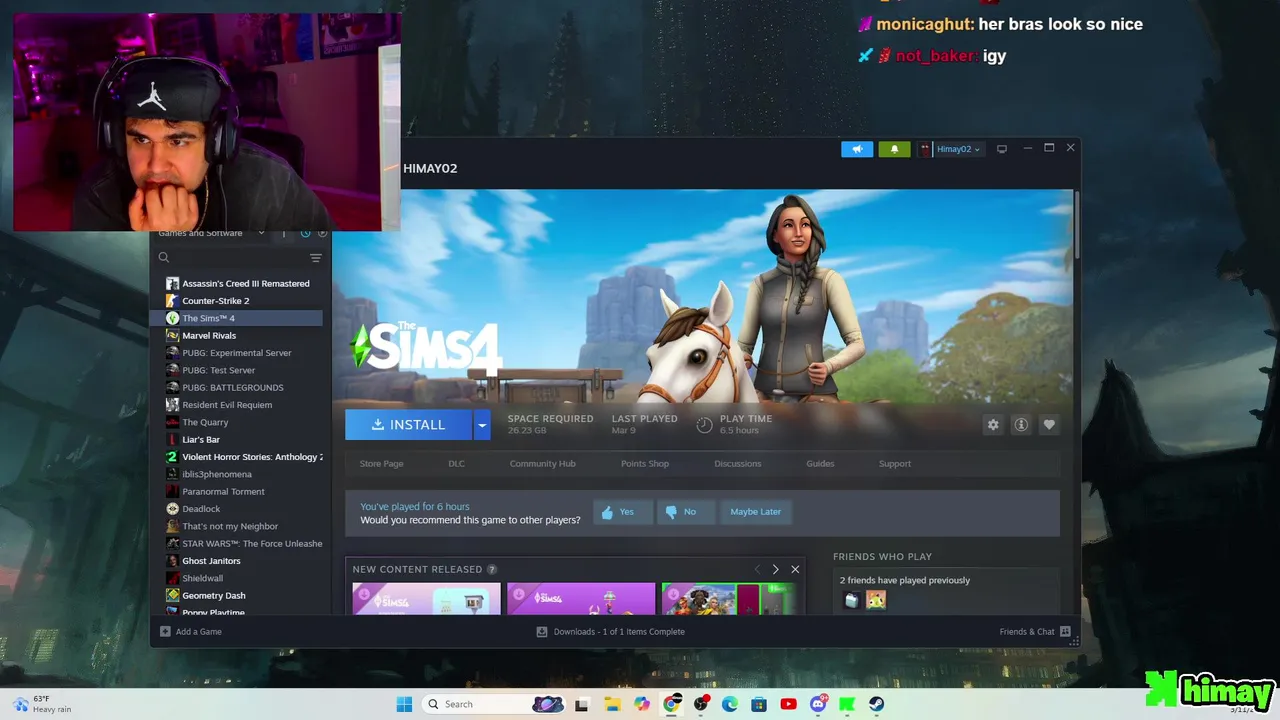Open second pink new content thumbnail
The width and height of the screenshot is (1280, 720).
point(581,599)
